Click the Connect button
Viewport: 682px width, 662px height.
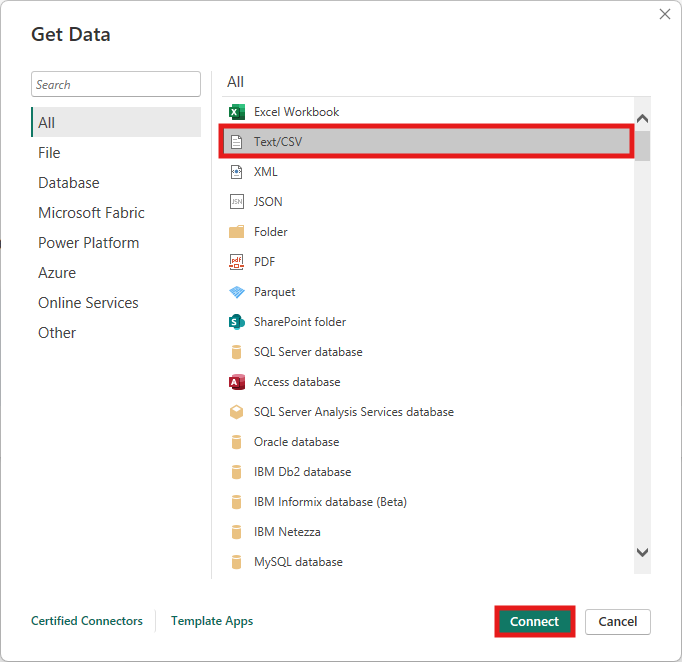[x=535, y=622]
